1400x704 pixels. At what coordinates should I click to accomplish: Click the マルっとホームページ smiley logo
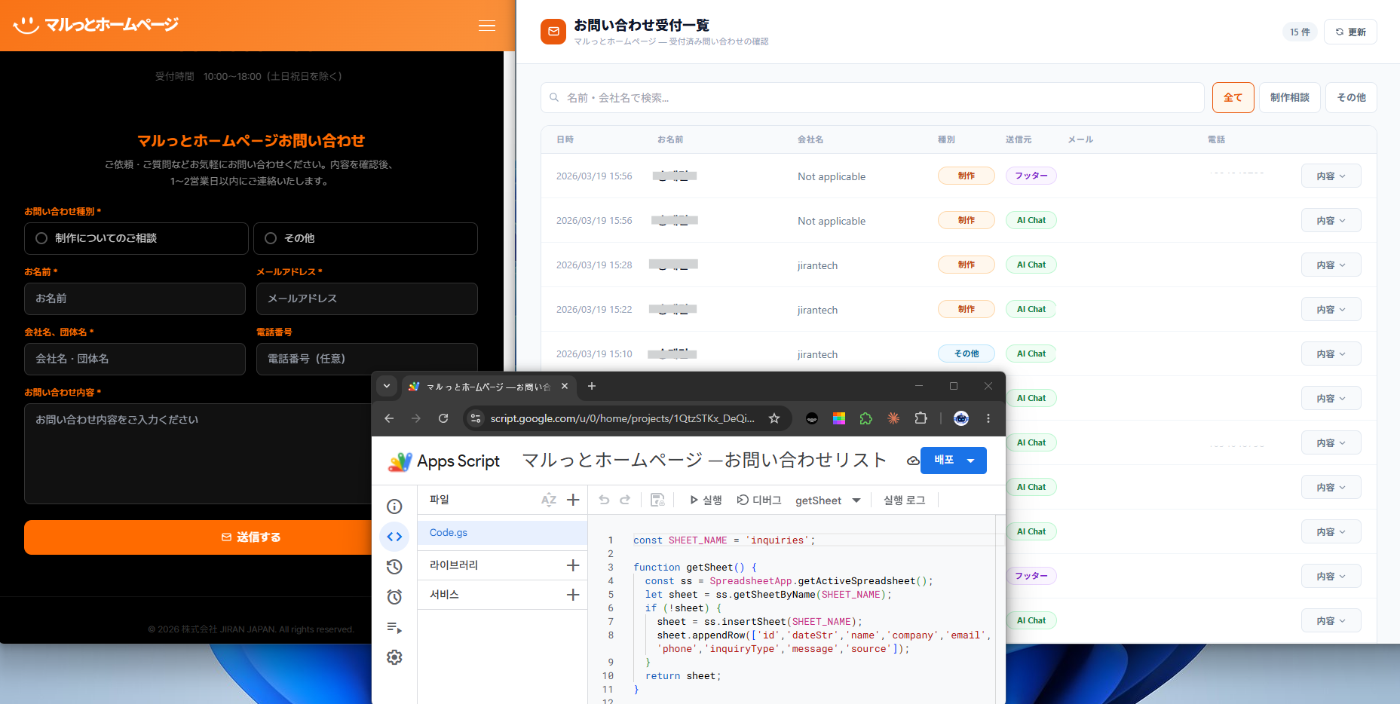coord(26,25)
